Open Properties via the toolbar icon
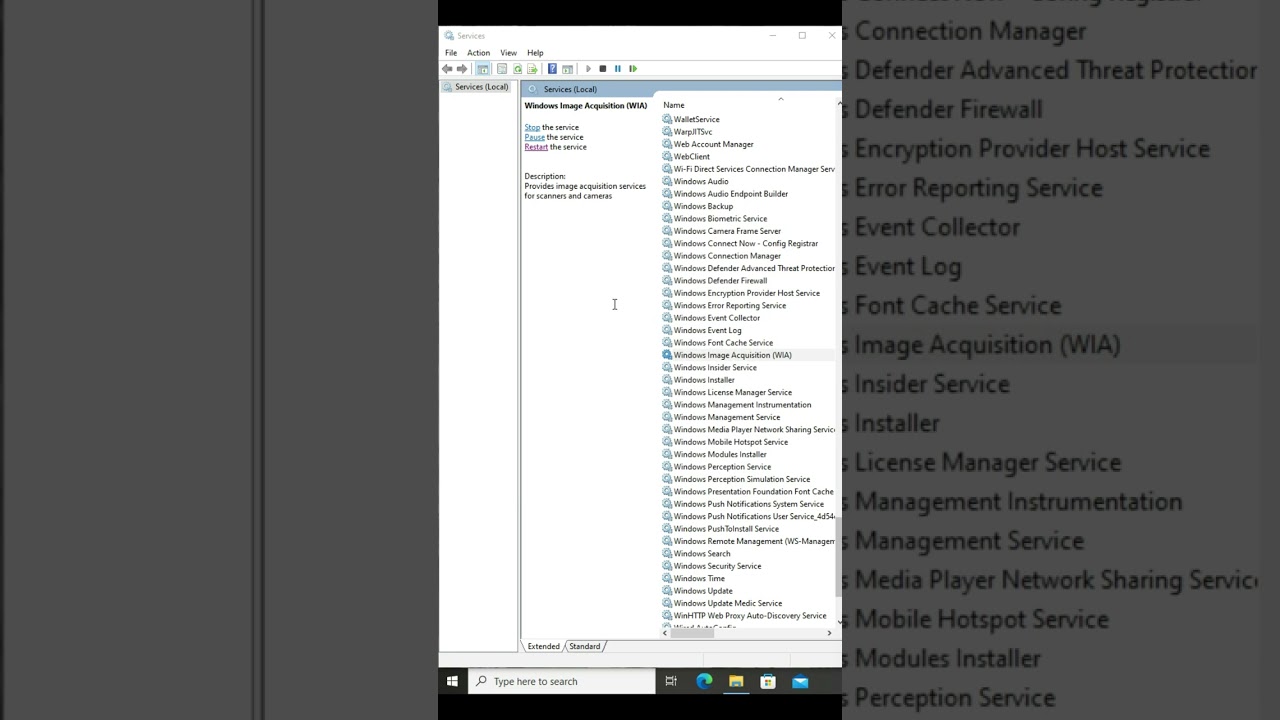Viewport: 1280px width, 720px height. [502, 69]
